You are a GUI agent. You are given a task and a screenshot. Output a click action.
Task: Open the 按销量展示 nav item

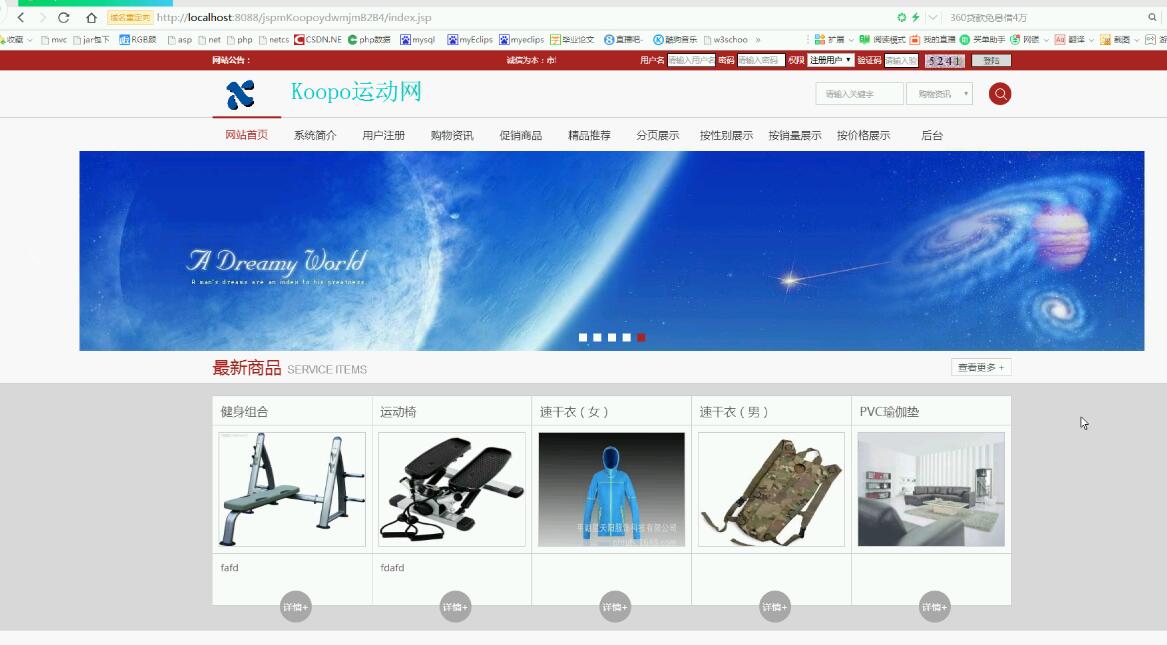[795, 135]
